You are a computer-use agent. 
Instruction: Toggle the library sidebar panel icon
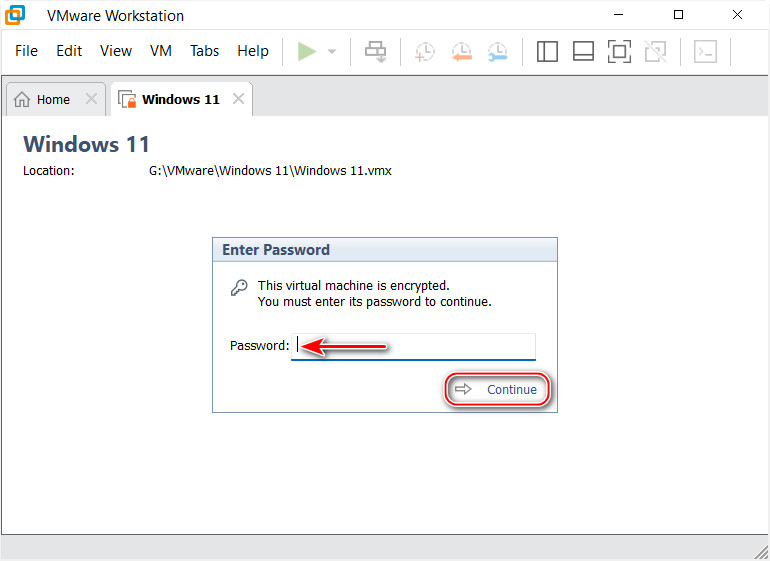click(x=547, y=51)
